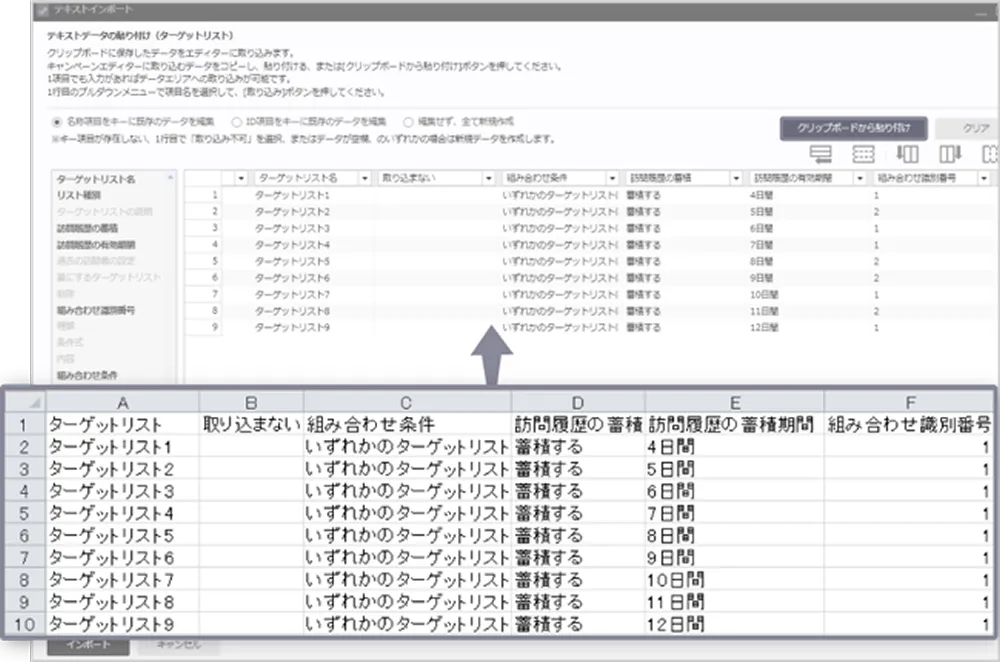Click the ターゲットリスト5 cell in grid row 5
Image resolution: width=1000 pixels, height=662 pixels.
[292, 261]
